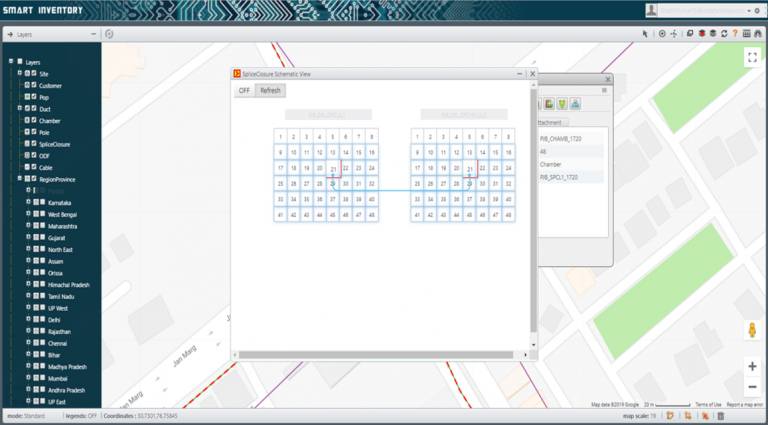Click the brown door icon in info panel
Viewport: 768px width, 425px height.
tap(549, 103)
